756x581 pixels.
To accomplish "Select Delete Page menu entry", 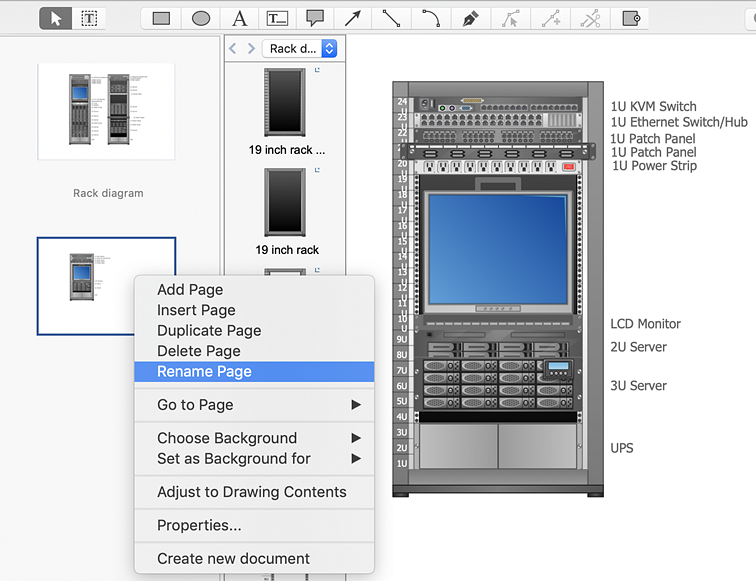I will coord(199,351).
